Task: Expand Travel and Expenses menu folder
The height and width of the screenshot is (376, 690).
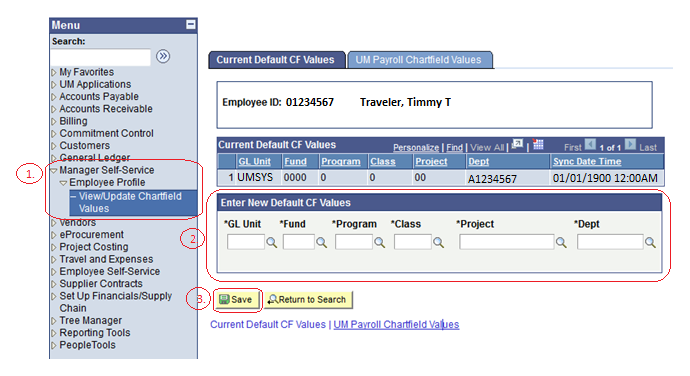Action: coord(54,260)
